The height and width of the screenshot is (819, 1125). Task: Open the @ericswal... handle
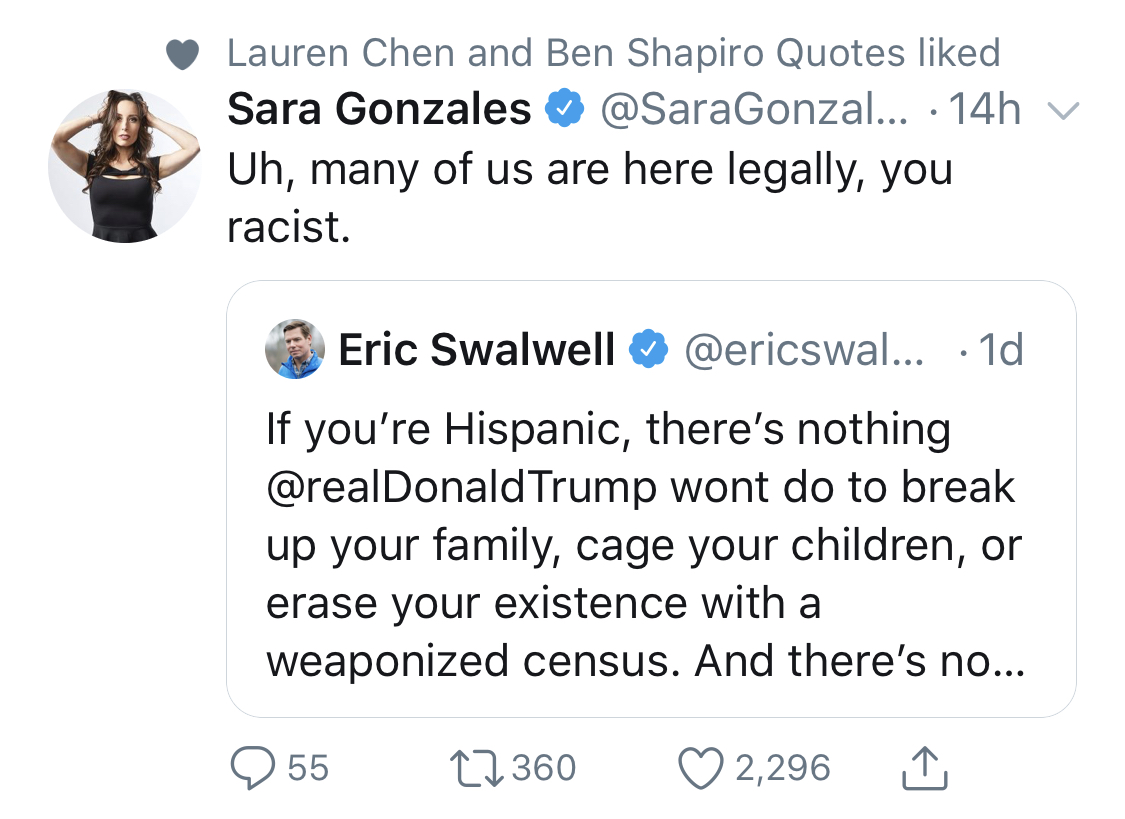point(804,349)
